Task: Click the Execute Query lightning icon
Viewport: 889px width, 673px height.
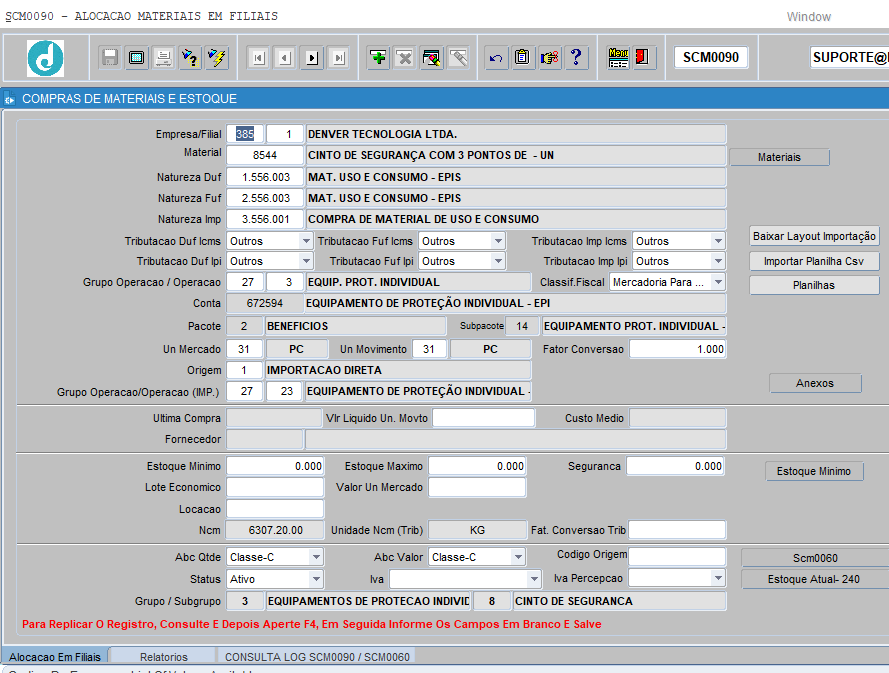Action: 217,58
